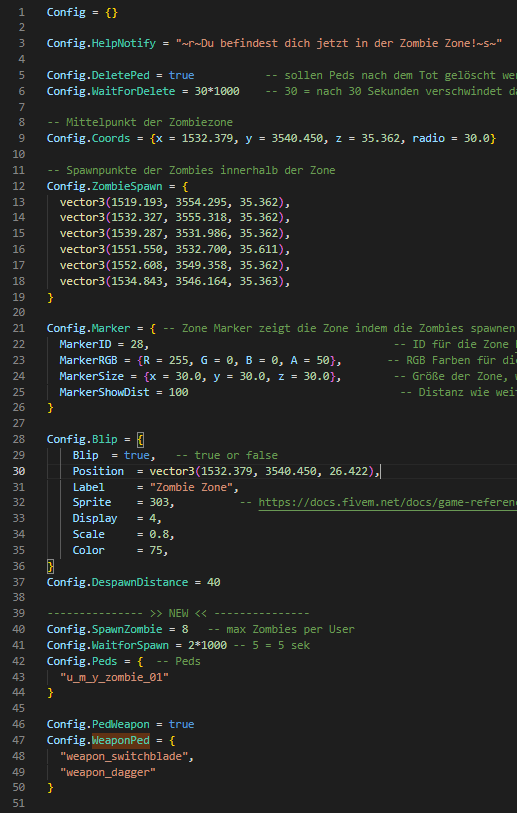The width and height of the screenshot is (517, 813).
Task: Click the opening brace of Config.Marker
Action: (x=153, y=328)
